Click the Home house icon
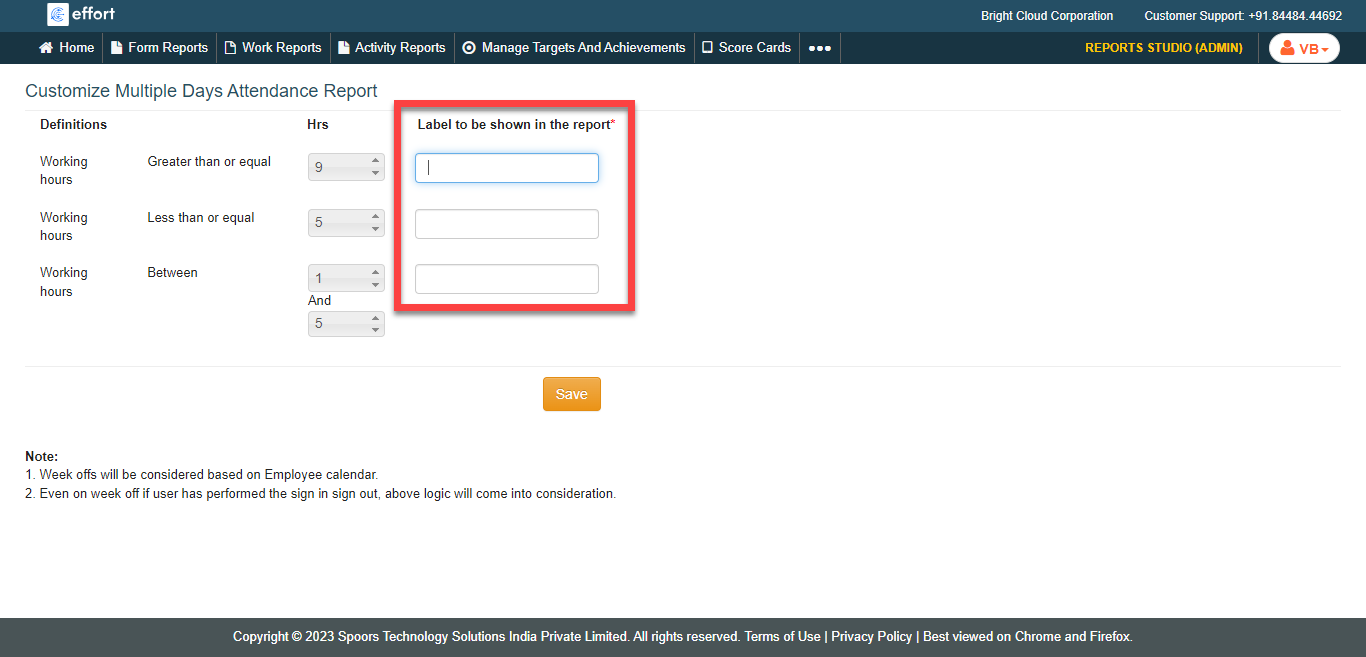The height and width of the screenshot is (657, 1366). (x=46, y=48)
